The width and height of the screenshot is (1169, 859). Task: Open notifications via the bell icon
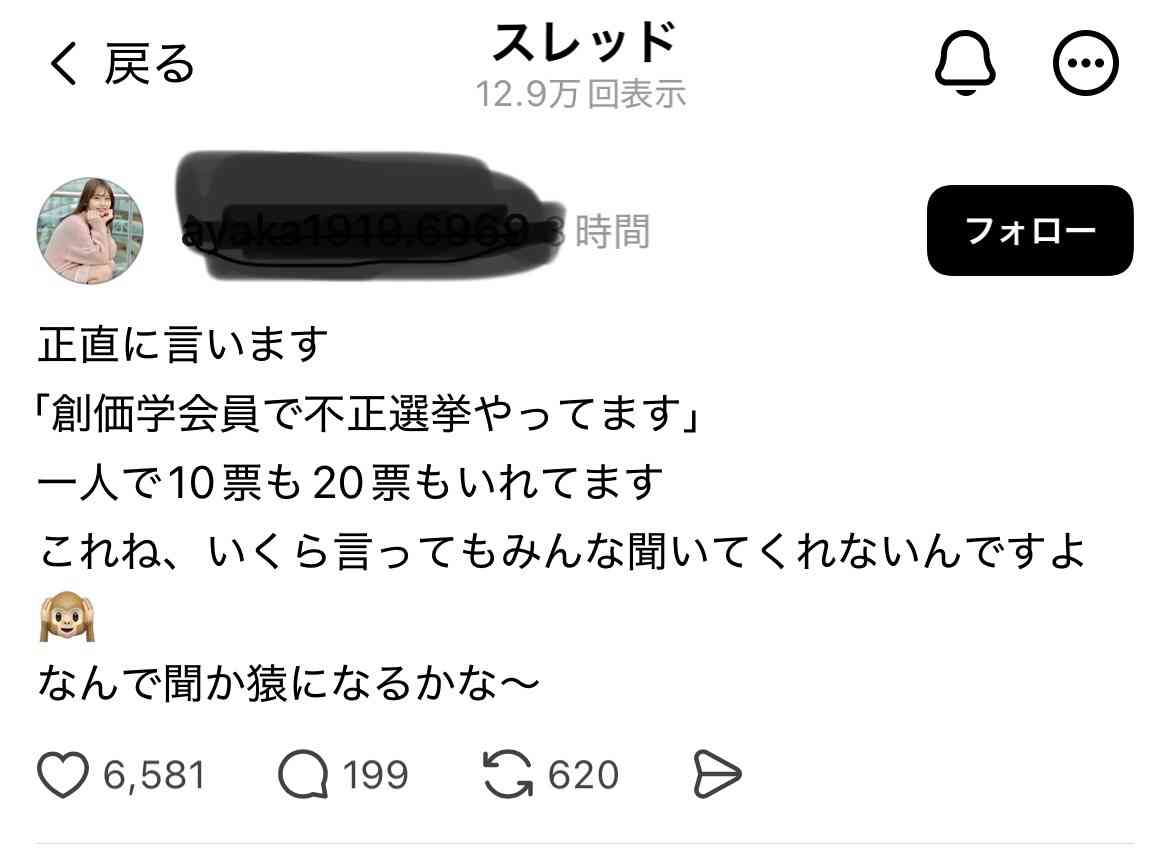[x=965, y=63]
